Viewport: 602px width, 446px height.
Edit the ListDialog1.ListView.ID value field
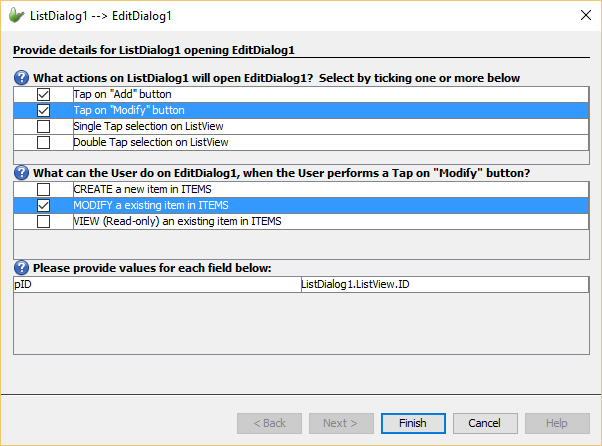(444, 285)
